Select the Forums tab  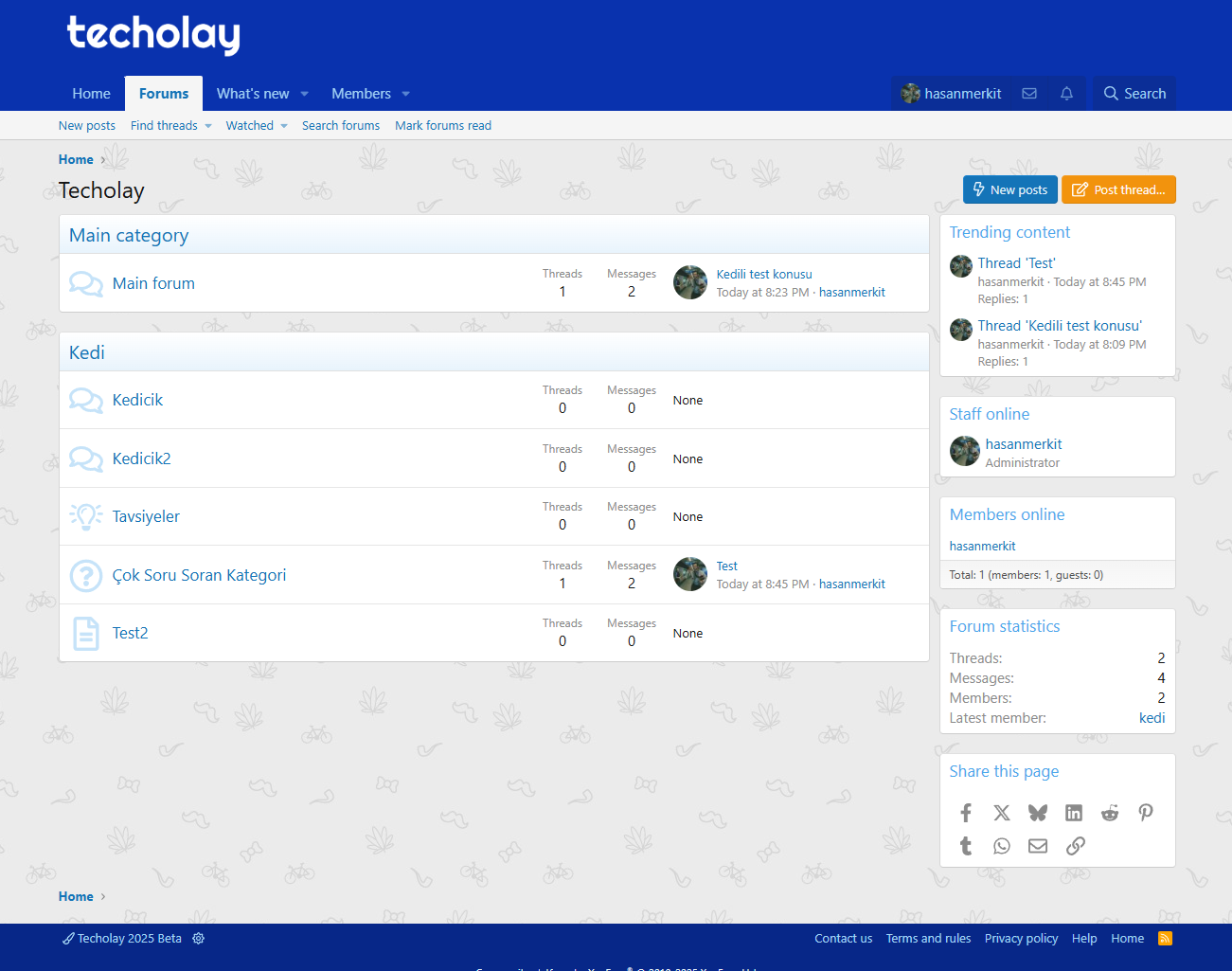coord(164,94)
